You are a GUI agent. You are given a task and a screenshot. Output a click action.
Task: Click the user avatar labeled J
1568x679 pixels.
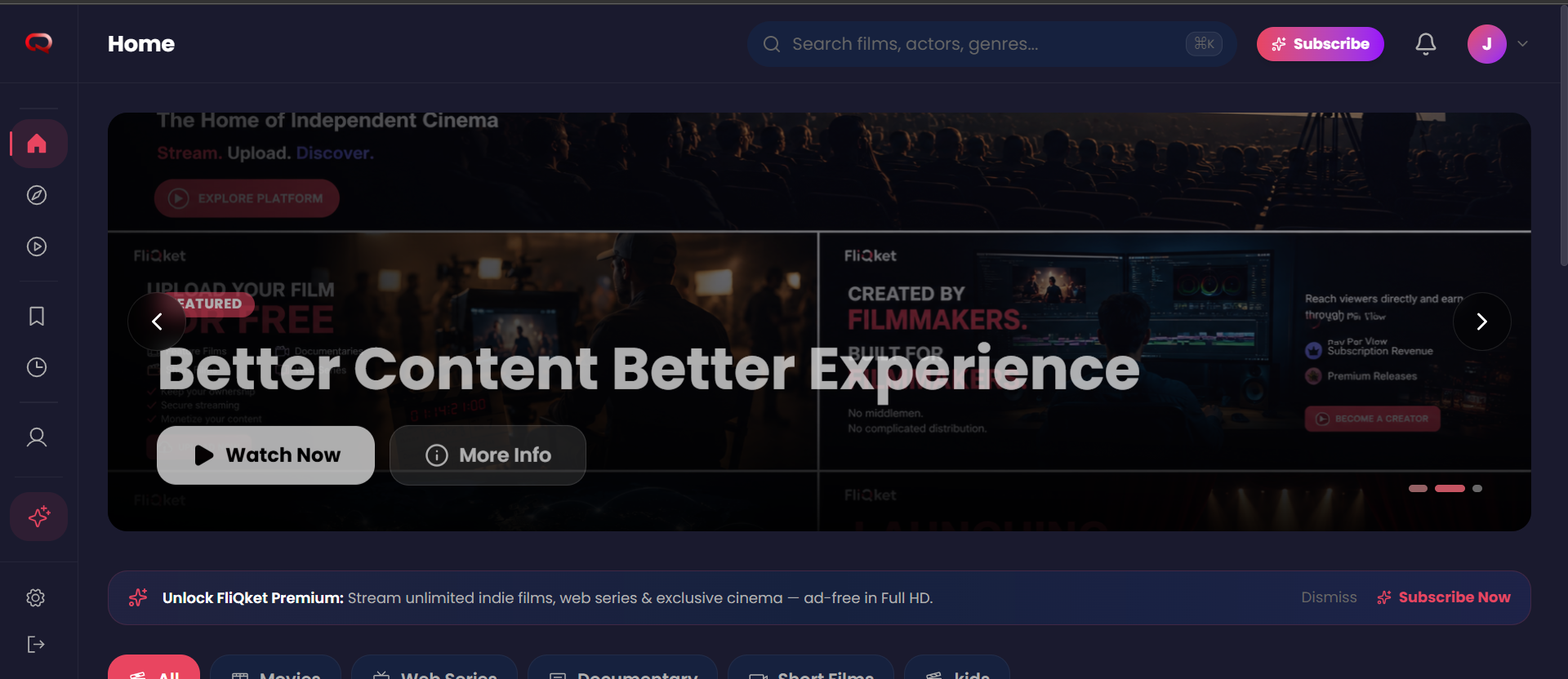coord(1487,44)
